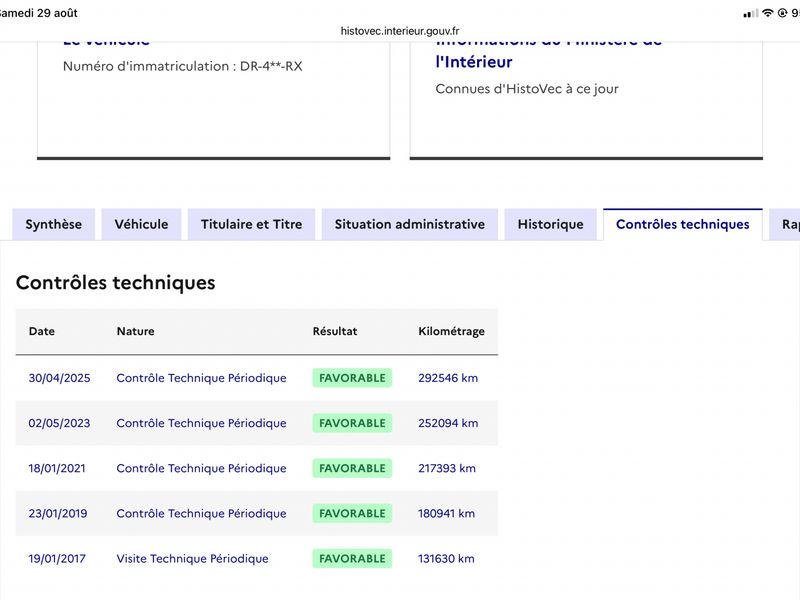The width and height of the screenshot is (800, 600).
Task: Click Contrôle Technique Périodique in the 18/01/2021 row
Action: point(202,468)
